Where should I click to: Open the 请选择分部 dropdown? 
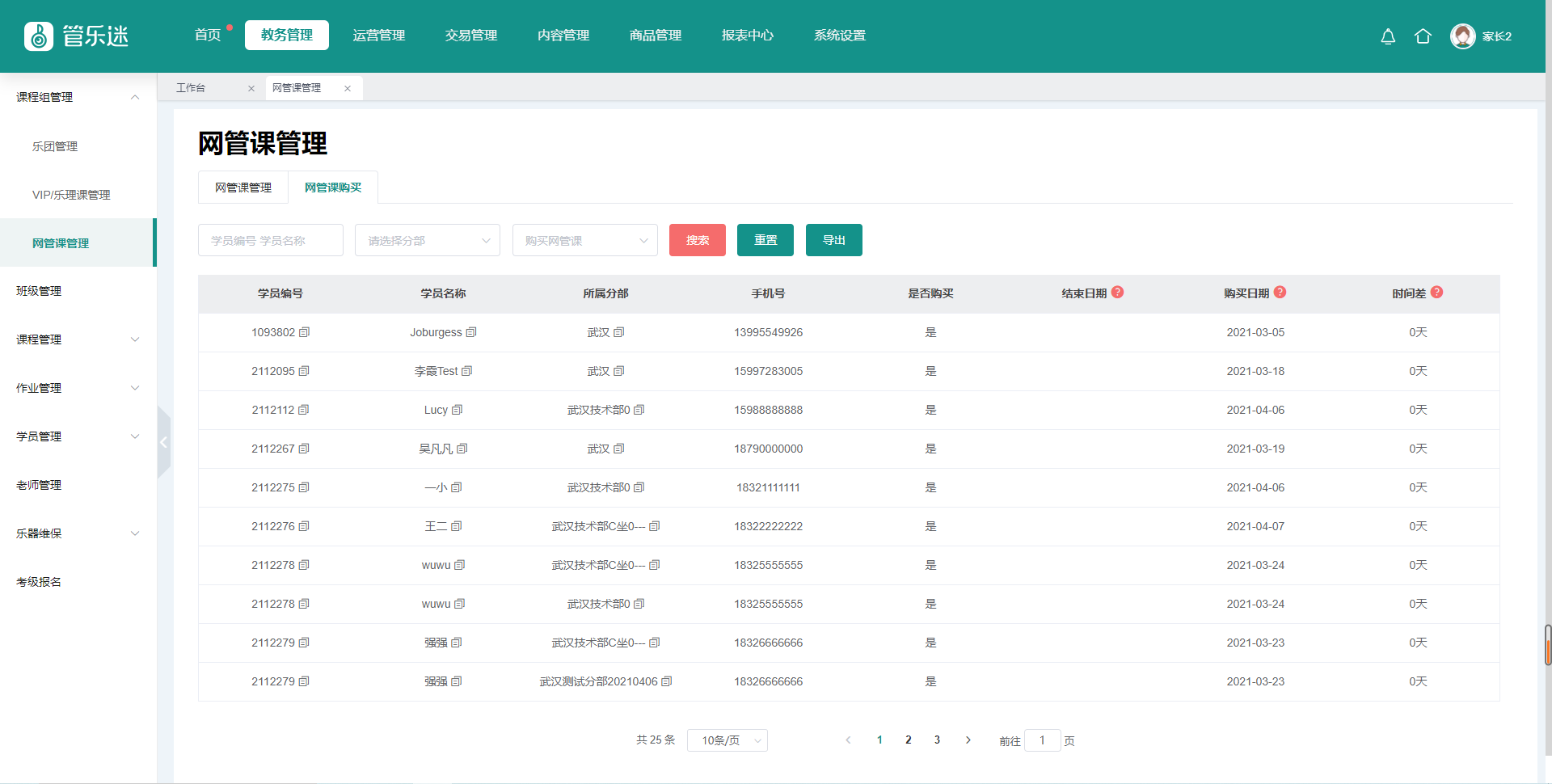point(427,240)
